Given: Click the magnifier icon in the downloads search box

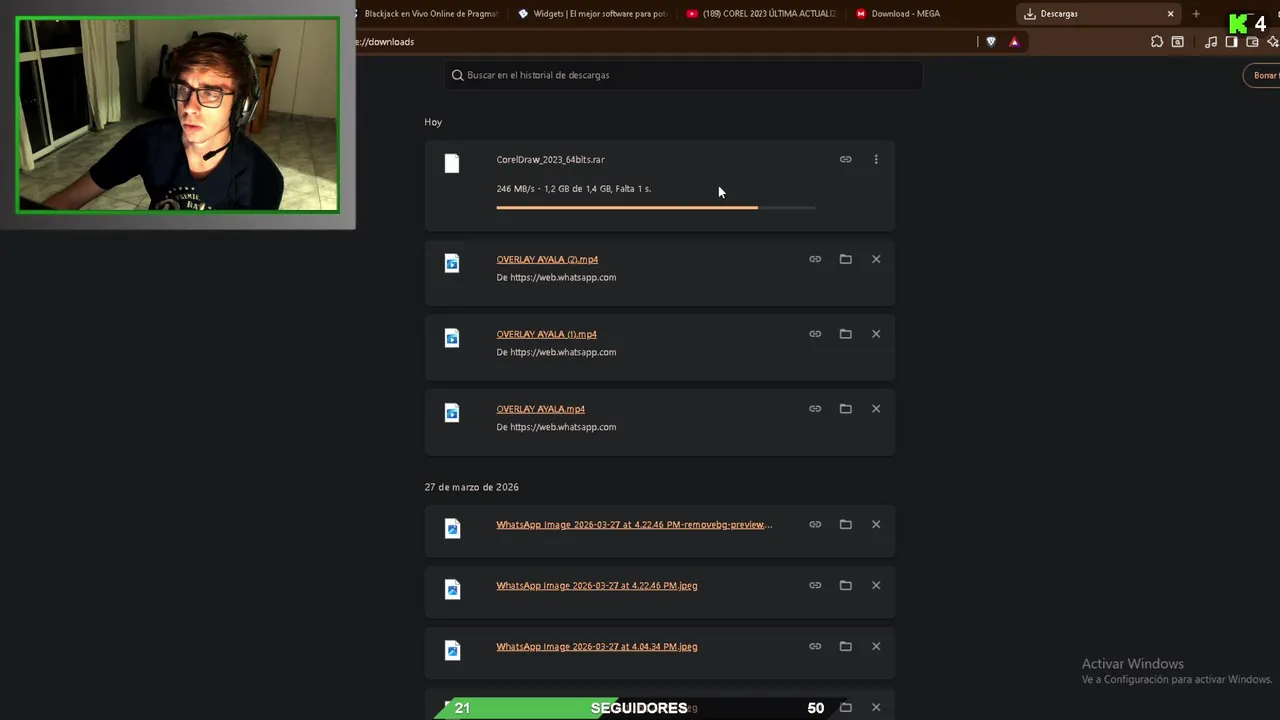Looking at the screenshot, I should tap(458, 75).
